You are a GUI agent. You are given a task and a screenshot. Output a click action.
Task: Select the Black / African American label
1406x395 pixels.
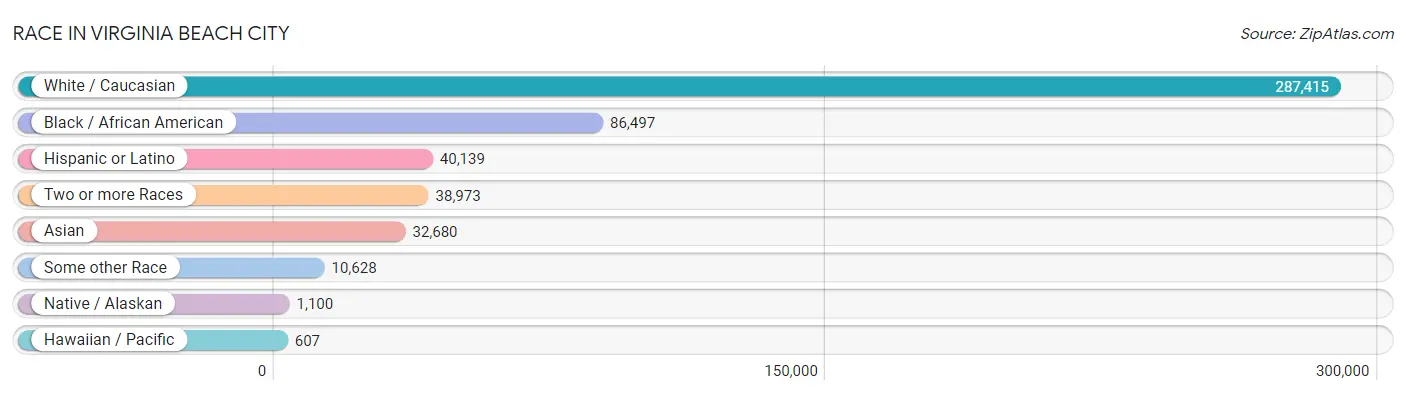[133, 123]
